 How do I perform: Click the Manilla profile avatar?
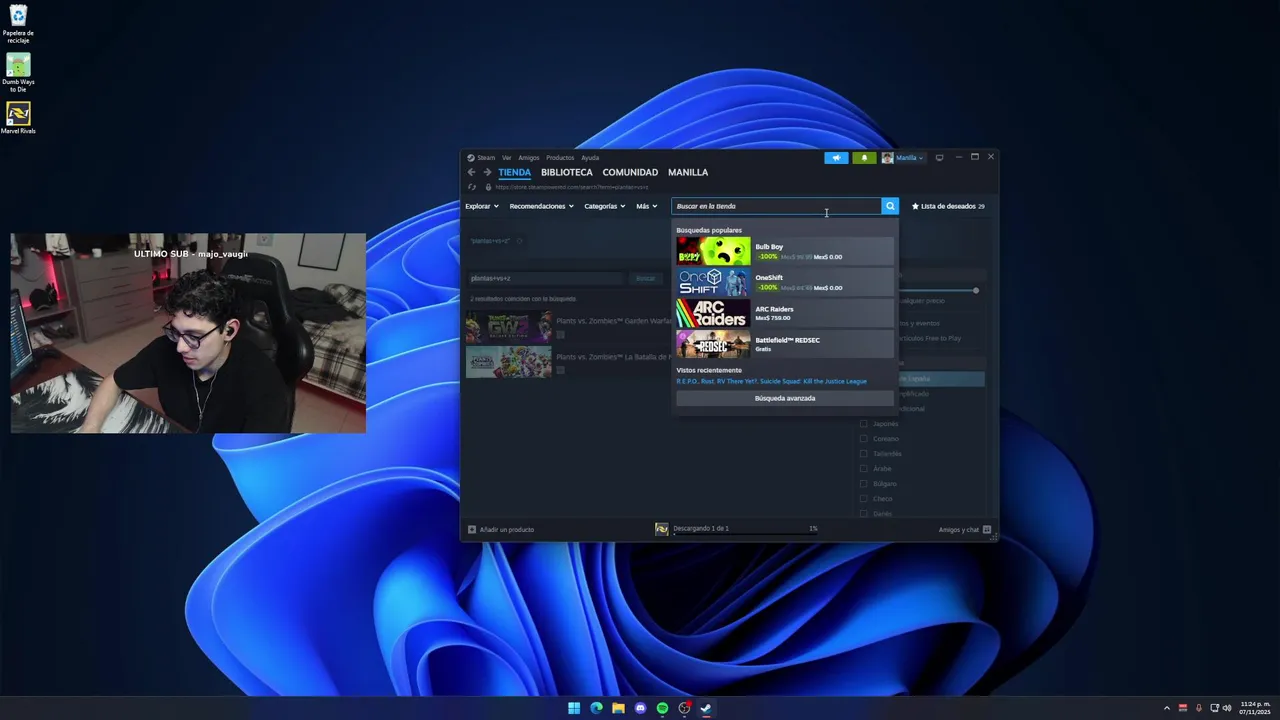[x=887, y=157]
